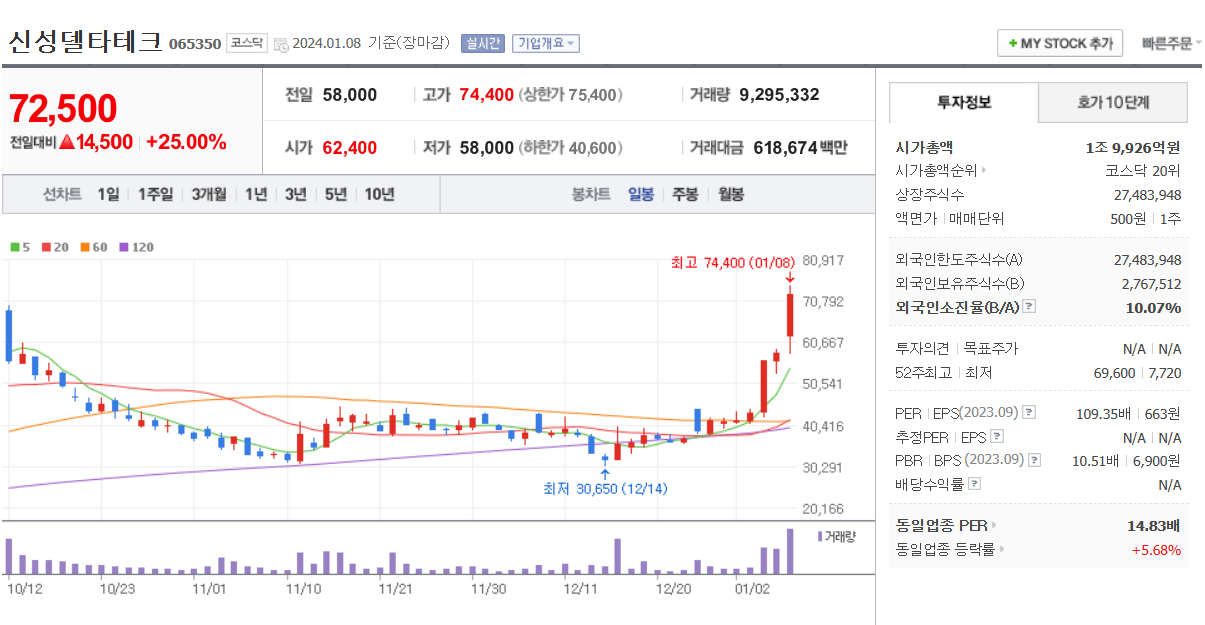Click the 투자의견 label

(x=924, y=349)
